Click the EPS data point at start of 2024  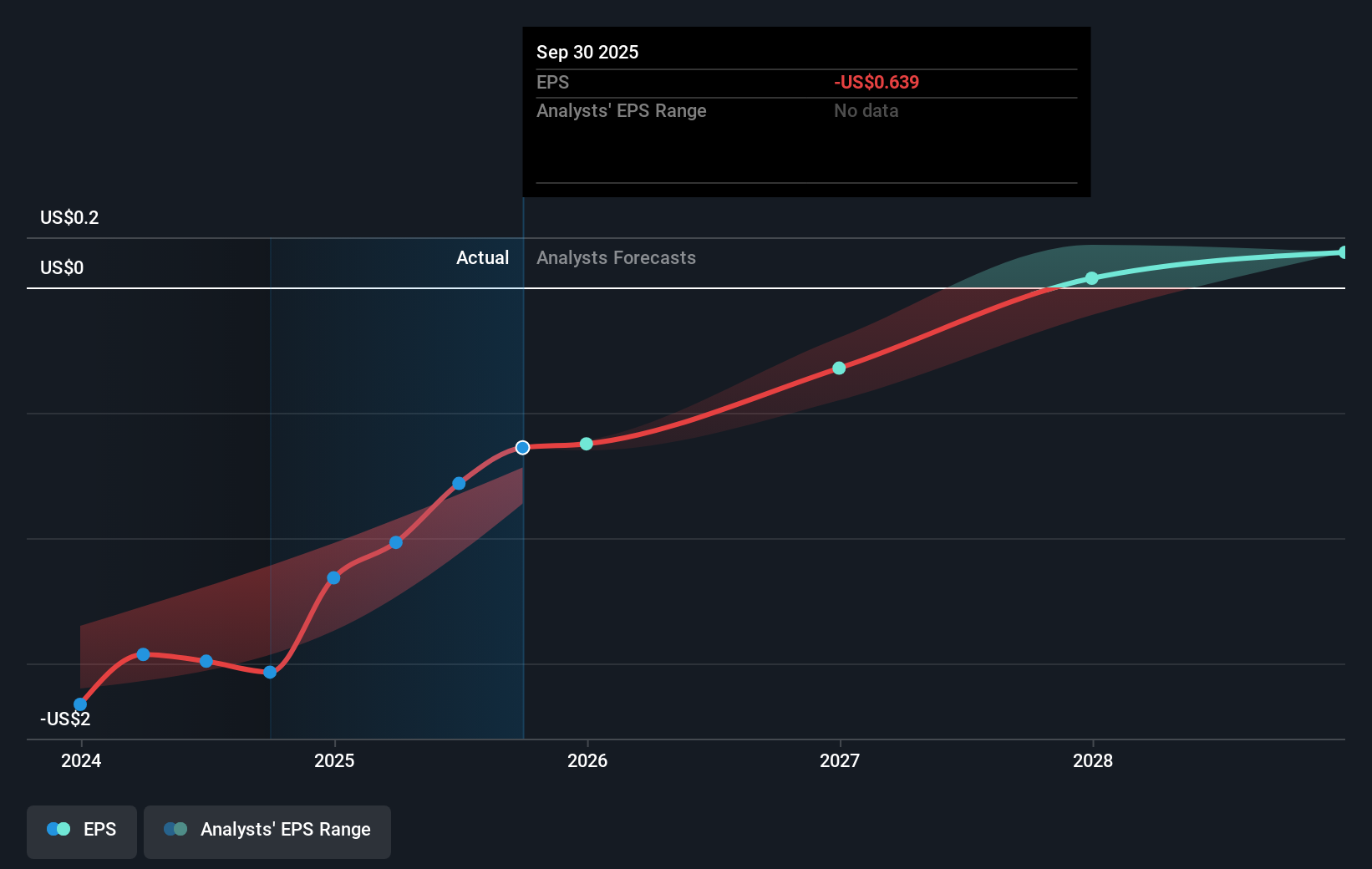click(80, 704)
